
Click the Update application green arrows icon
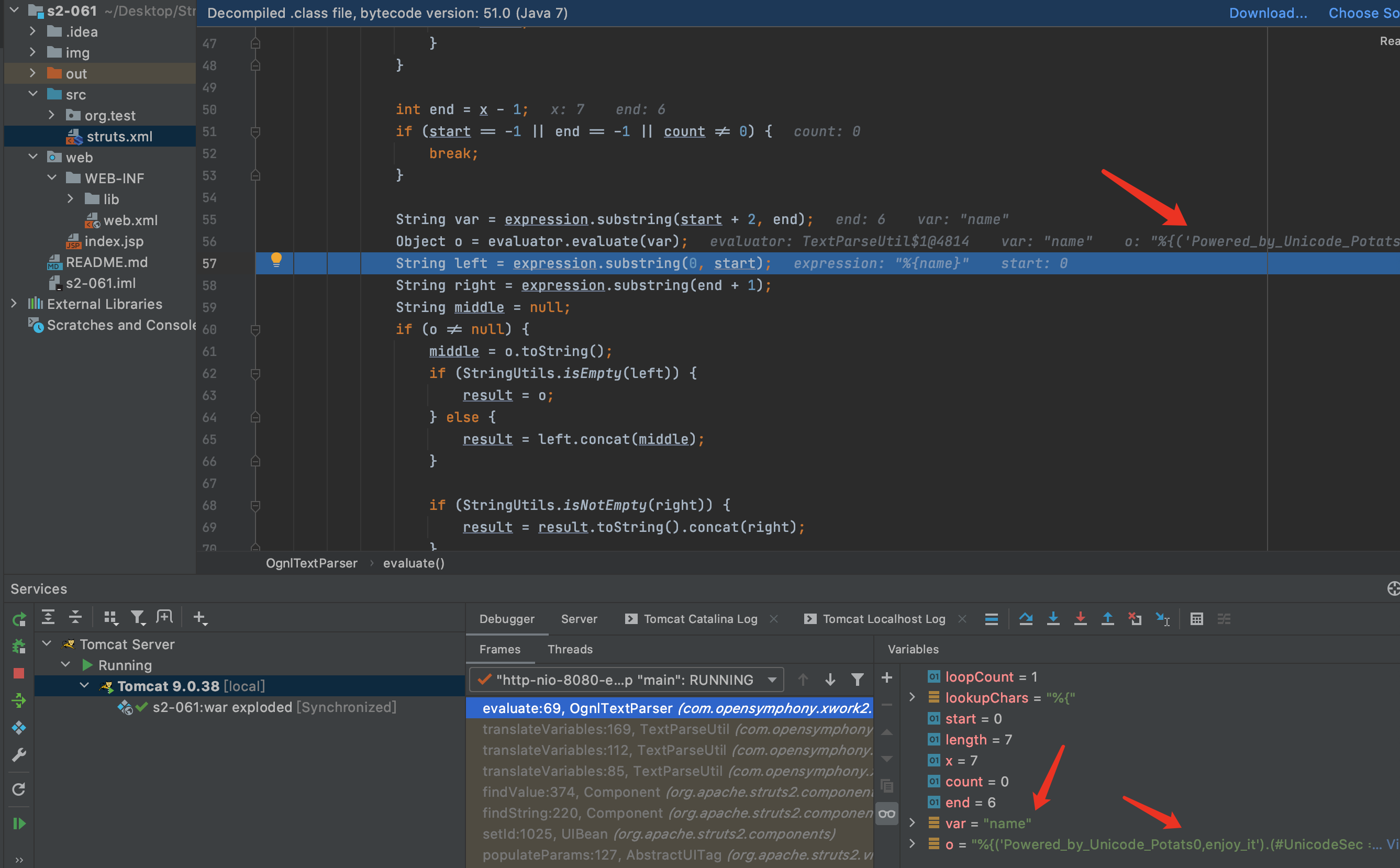coord(19,700)
